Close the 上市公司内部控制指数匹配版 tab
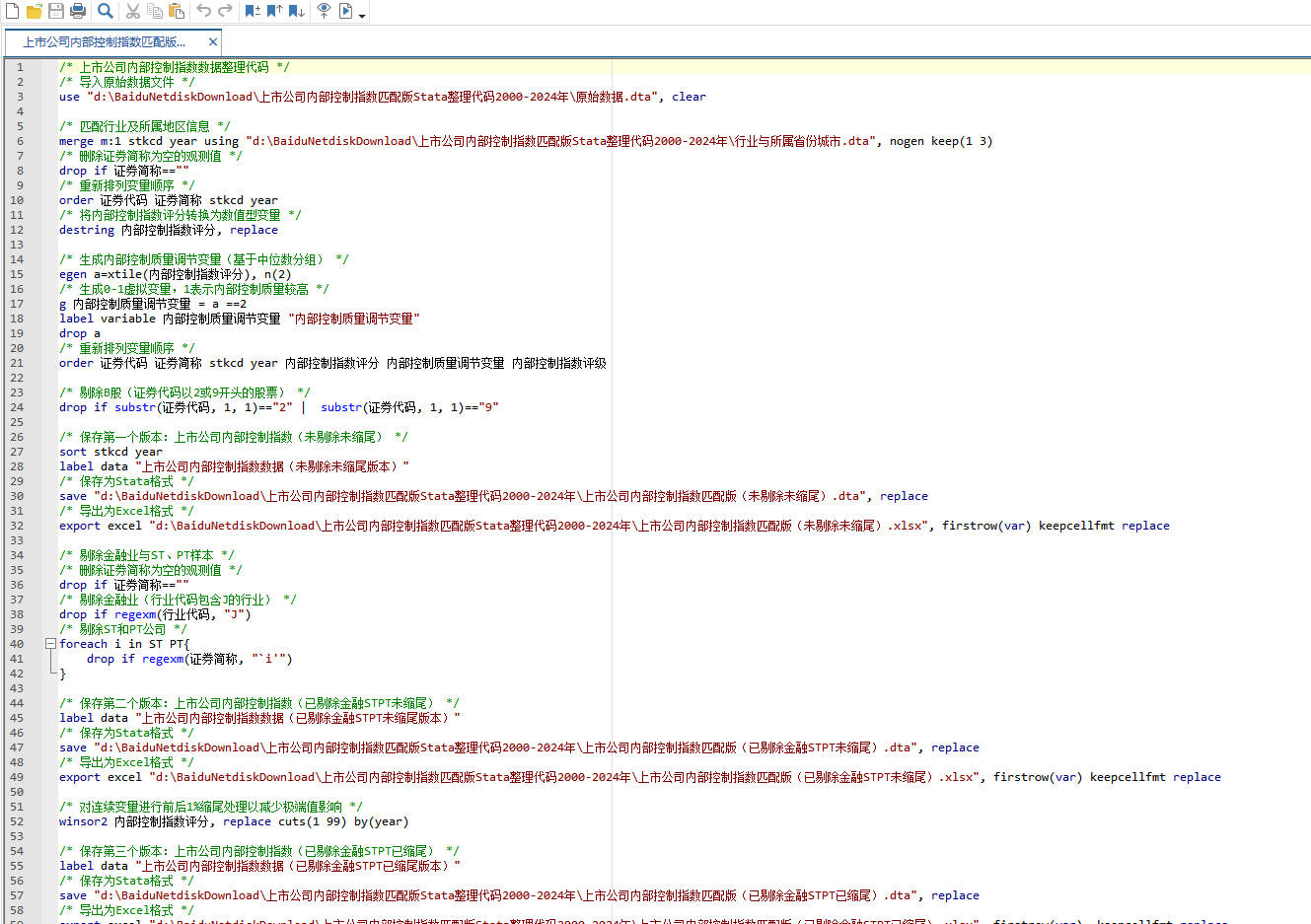 [212, 42]
